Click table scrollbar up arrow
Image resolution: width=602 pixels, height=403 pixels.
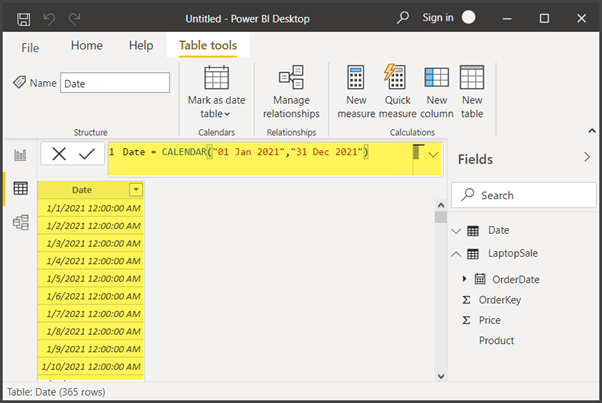point(441,205)
